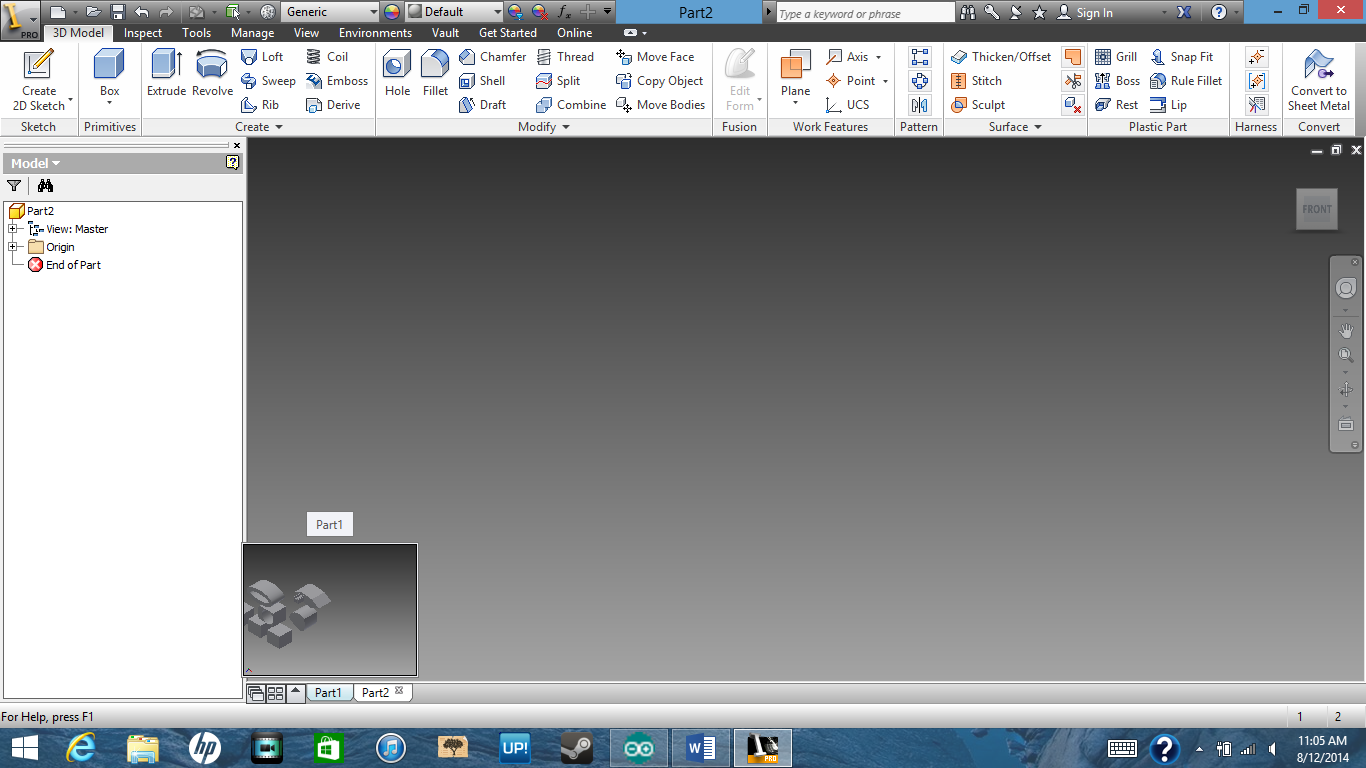Open the Thread tool

567,56
